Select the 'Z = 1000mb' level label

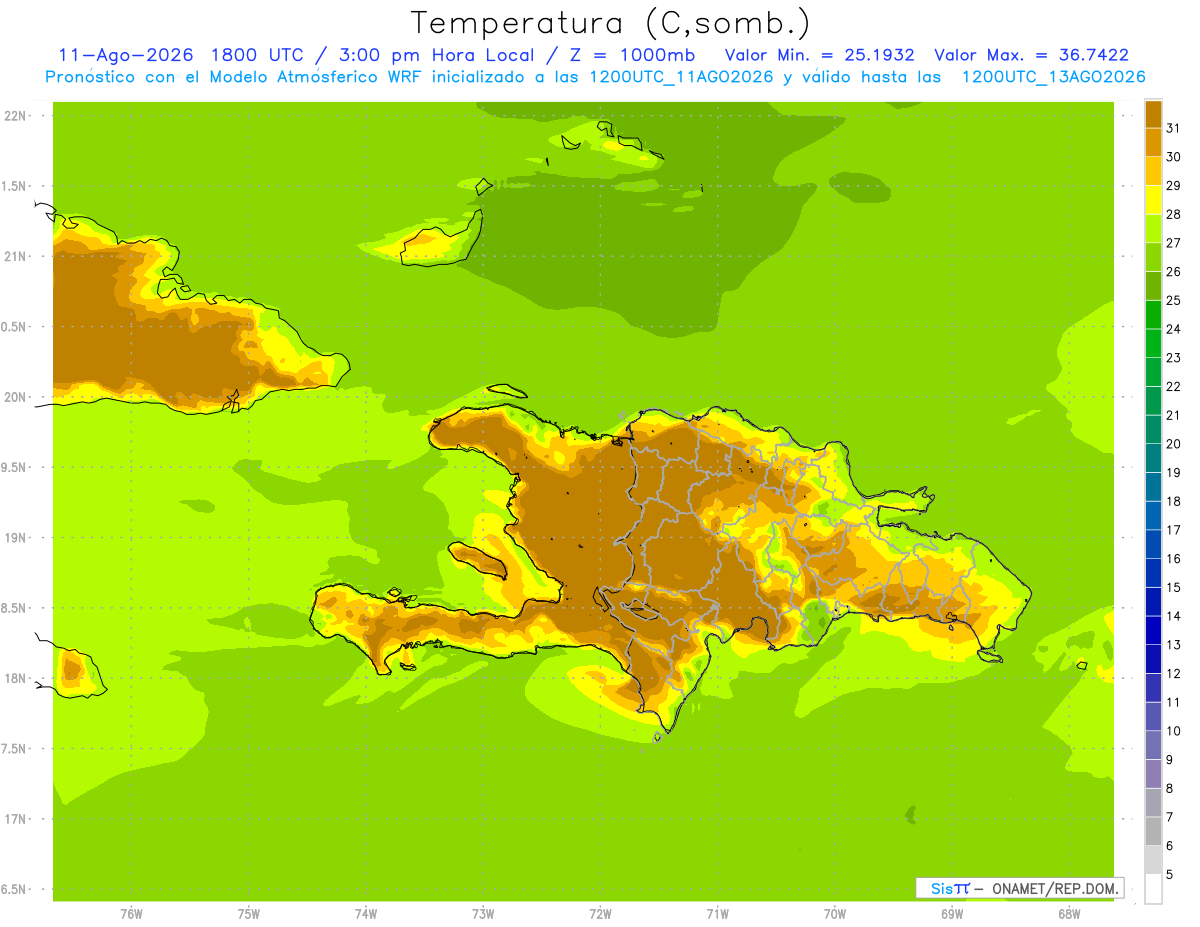(633, 55)
